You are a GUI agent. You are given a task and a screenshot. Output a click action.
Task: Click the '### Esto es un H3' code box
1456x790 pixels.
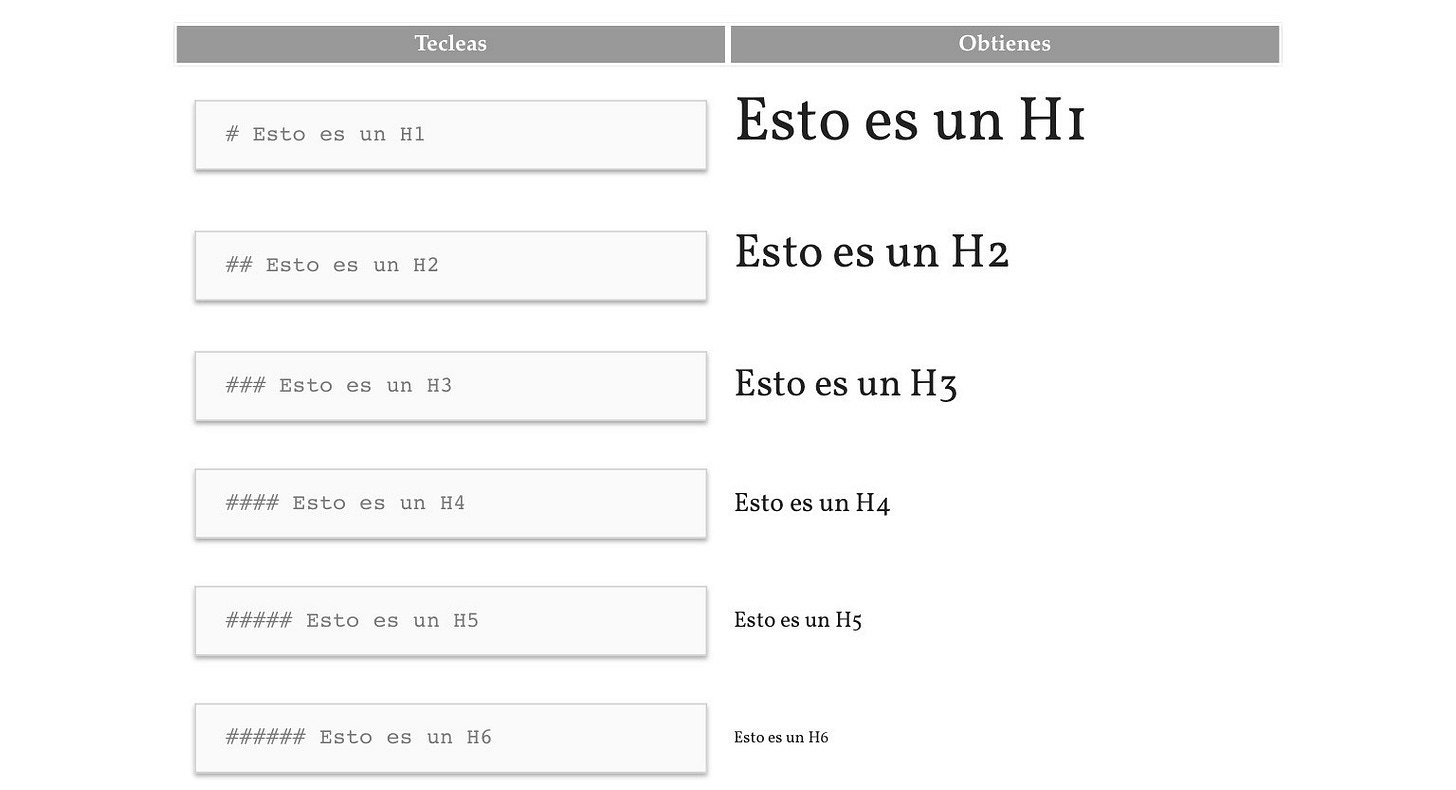(x=451, y=386)
